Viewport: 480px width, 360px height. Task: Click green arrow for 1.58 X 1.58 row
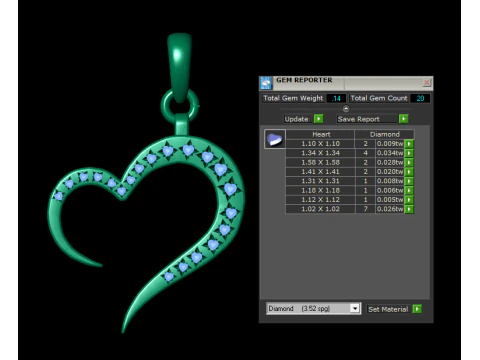click(409, 162)
